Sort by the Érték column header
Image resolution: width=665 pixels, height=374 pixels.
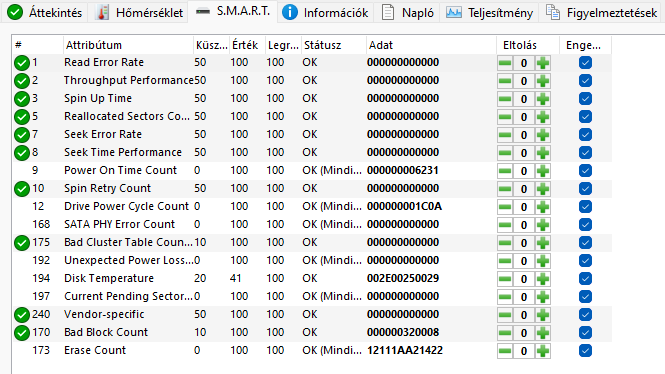point(247,45)
